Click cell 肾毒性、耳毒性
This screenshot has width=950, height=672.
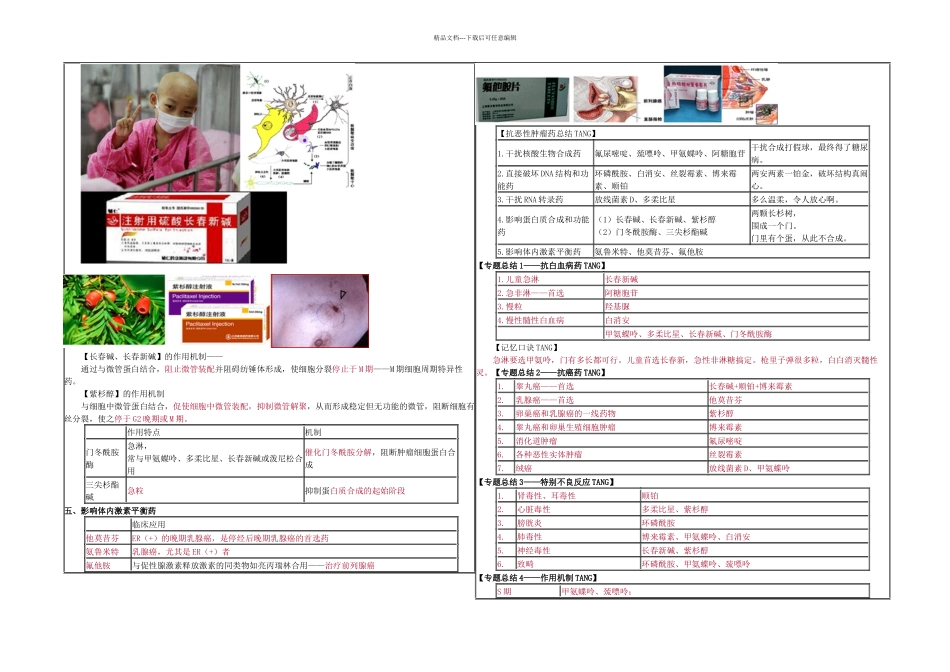(546, 496)
